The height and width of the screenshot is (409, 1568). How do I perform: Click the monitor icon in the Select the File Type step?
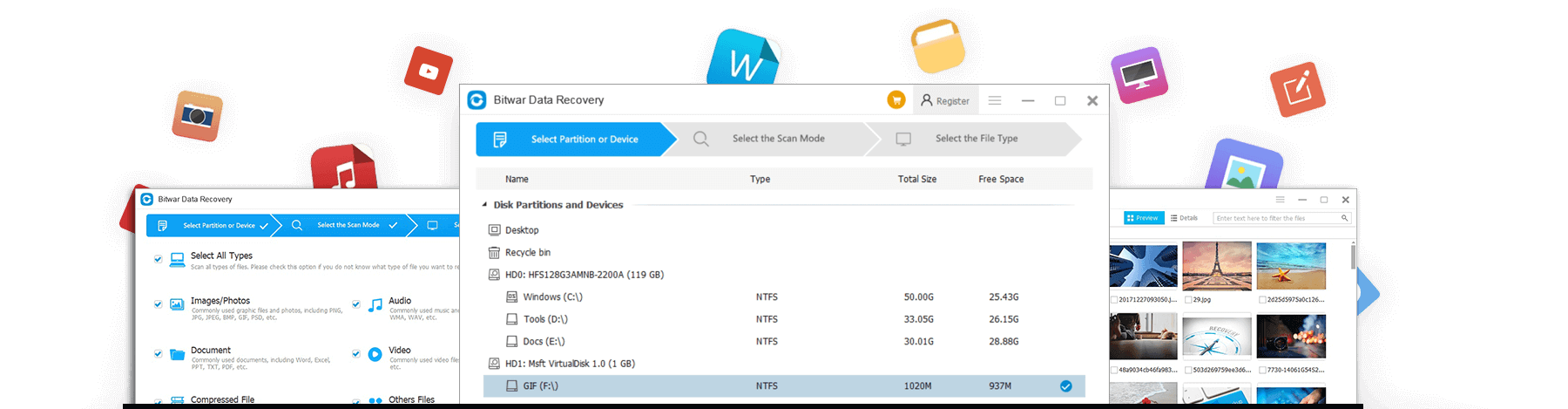click(903, 139)
